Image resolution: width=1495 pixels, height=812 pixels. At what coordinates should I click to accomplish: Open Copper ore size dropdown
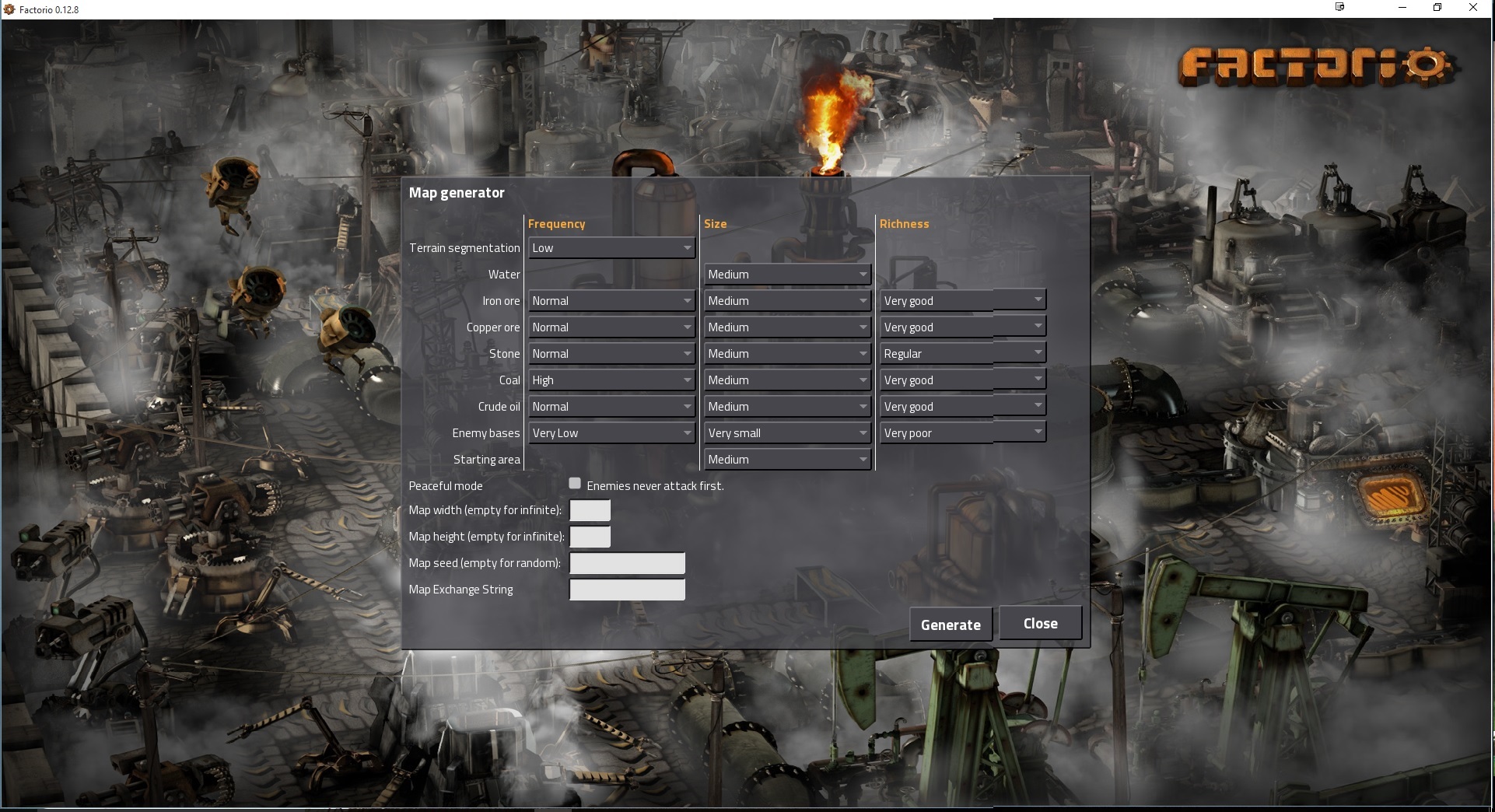tap(787, 327)
